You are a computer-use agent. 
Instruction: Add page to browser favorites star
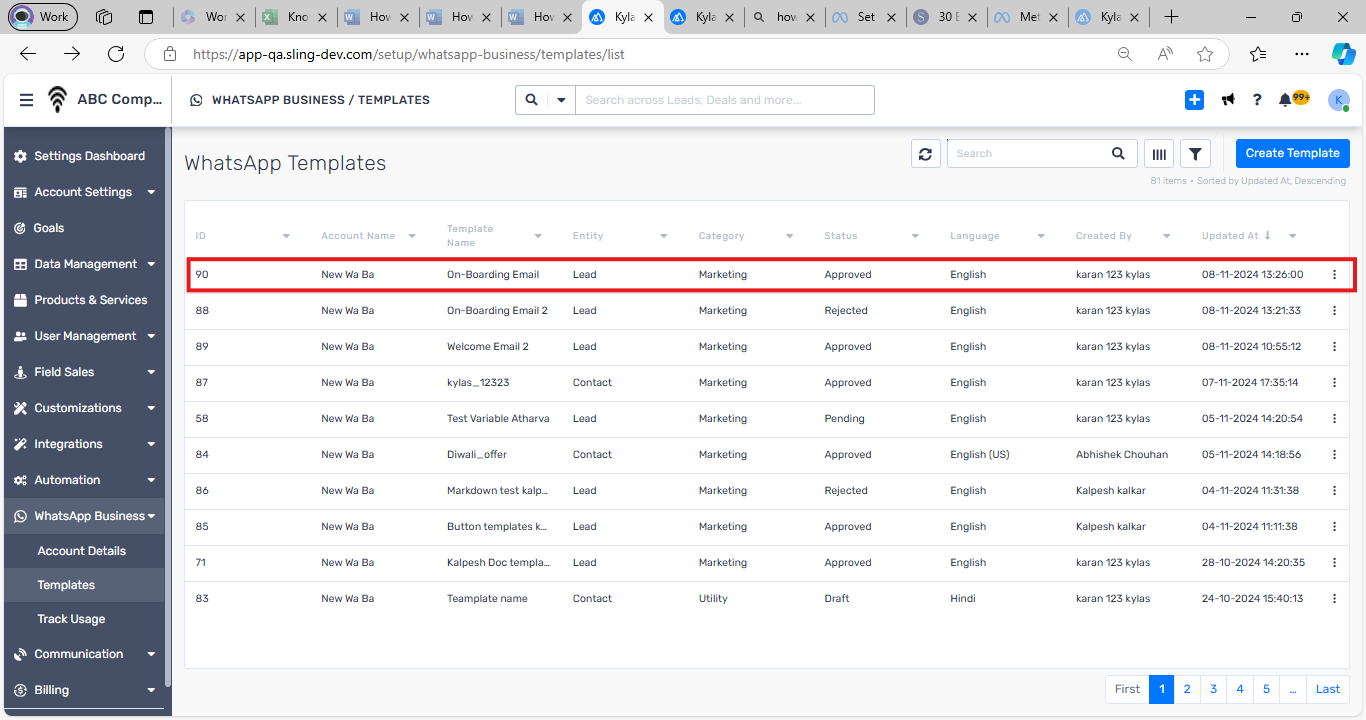click(1205, 54)
